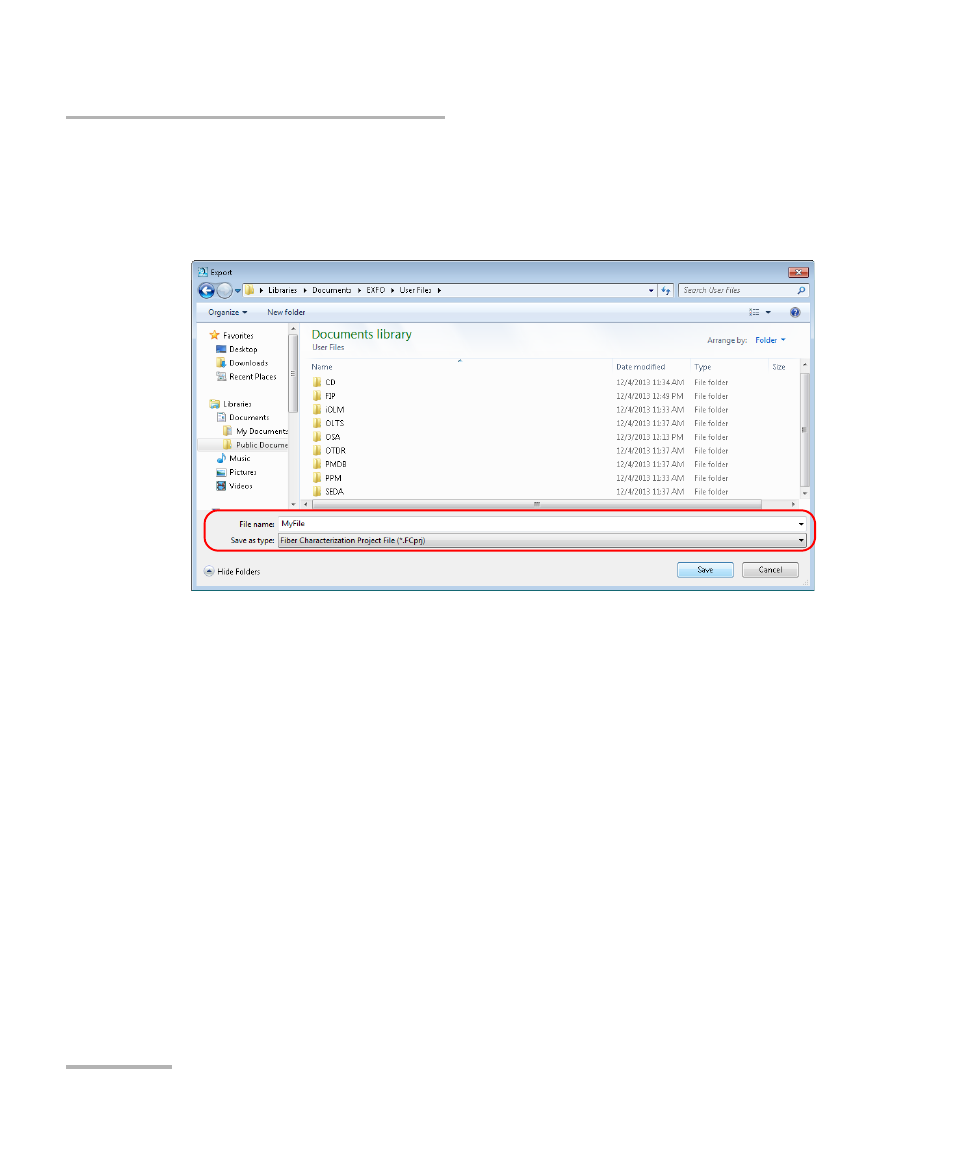This screenshot has height=1158, width=954.
Task: Go back with the blue Back arrow
Action: pyautogui.click(x=207, y=291)
